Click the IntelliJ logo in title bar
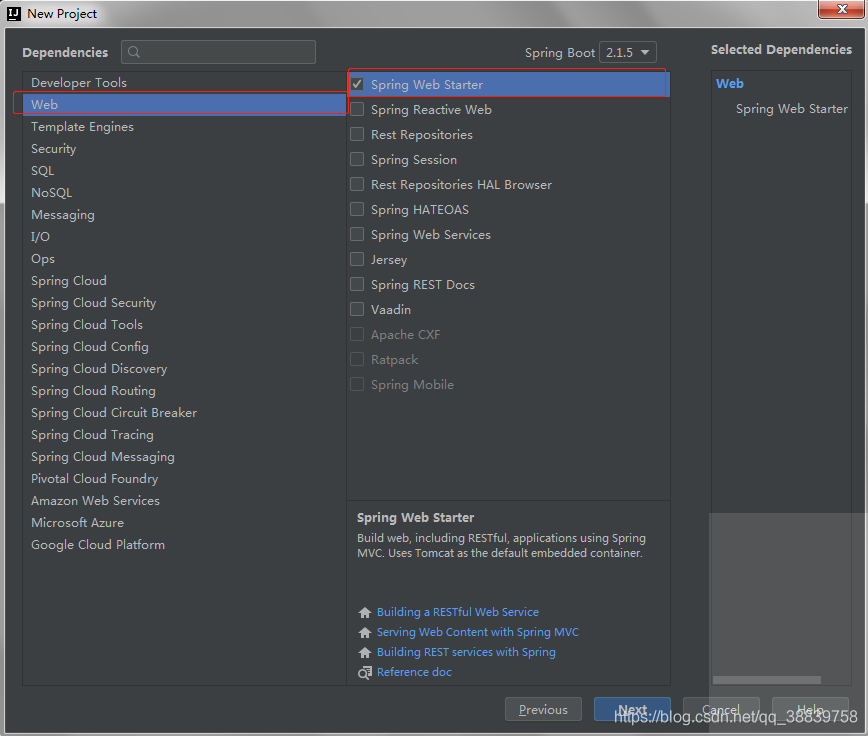 click(x=14, y=13)
